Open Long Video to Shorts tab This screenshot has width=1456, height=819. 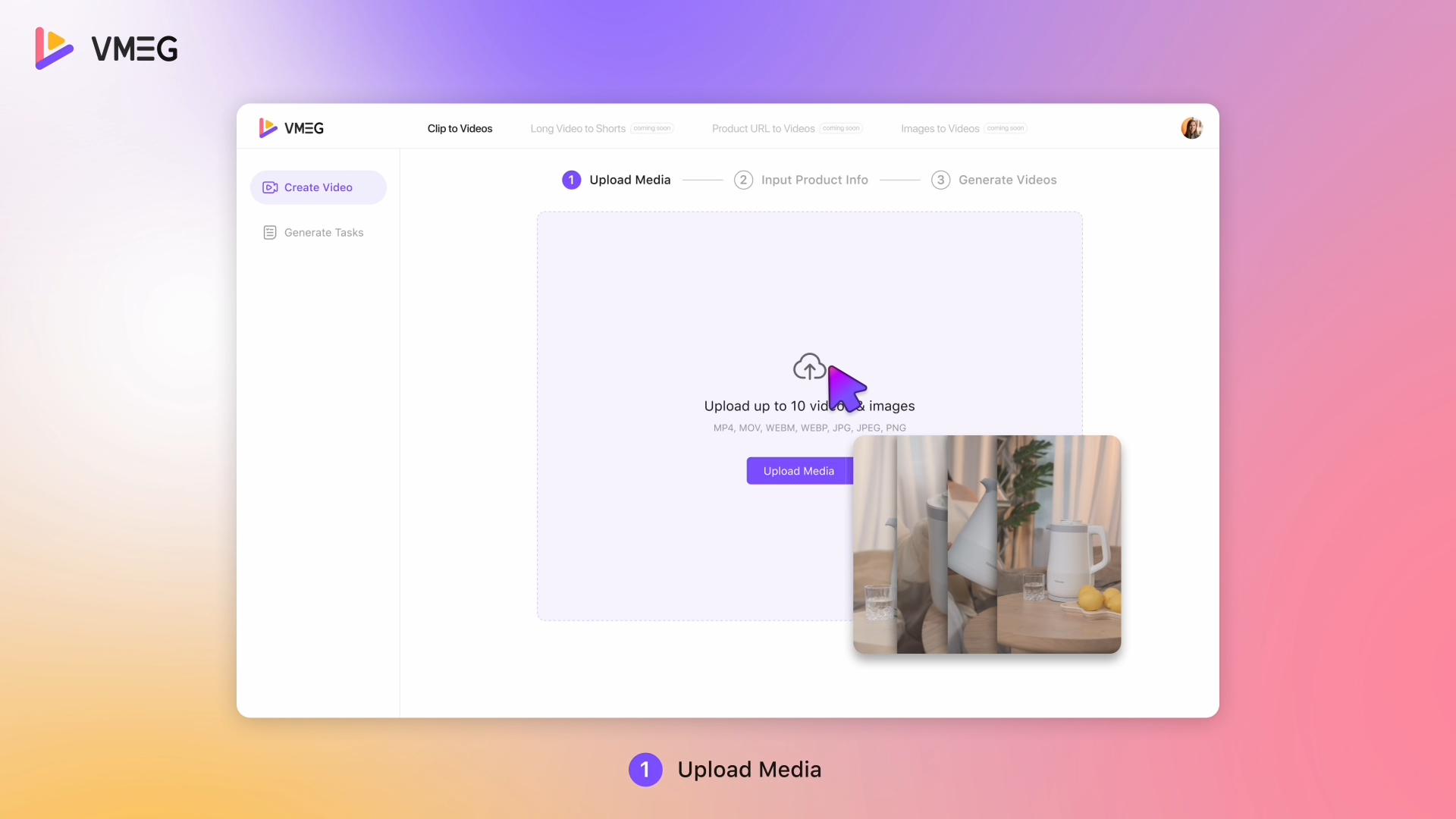(x=578, y=129)
